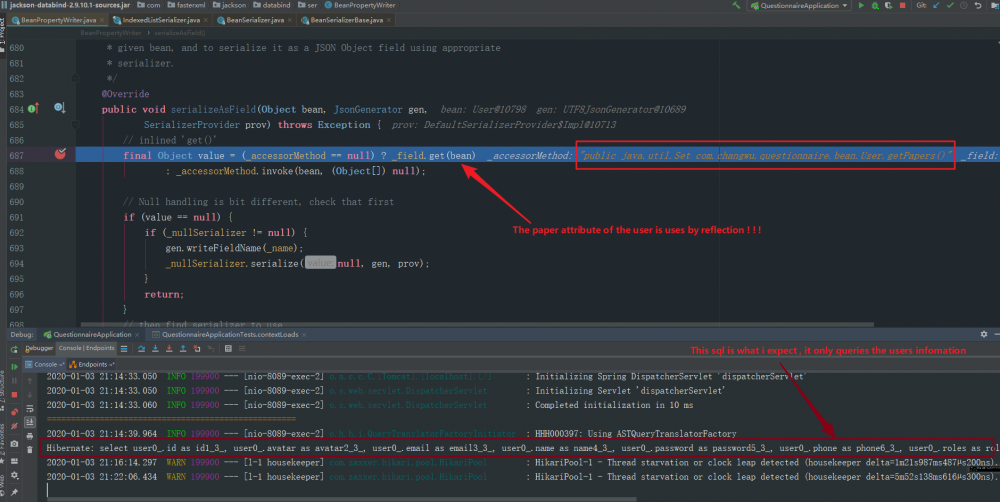Select the Endpoints sub-tab
This screenshot has width=1000, height=502.
(x=92, y=364)
